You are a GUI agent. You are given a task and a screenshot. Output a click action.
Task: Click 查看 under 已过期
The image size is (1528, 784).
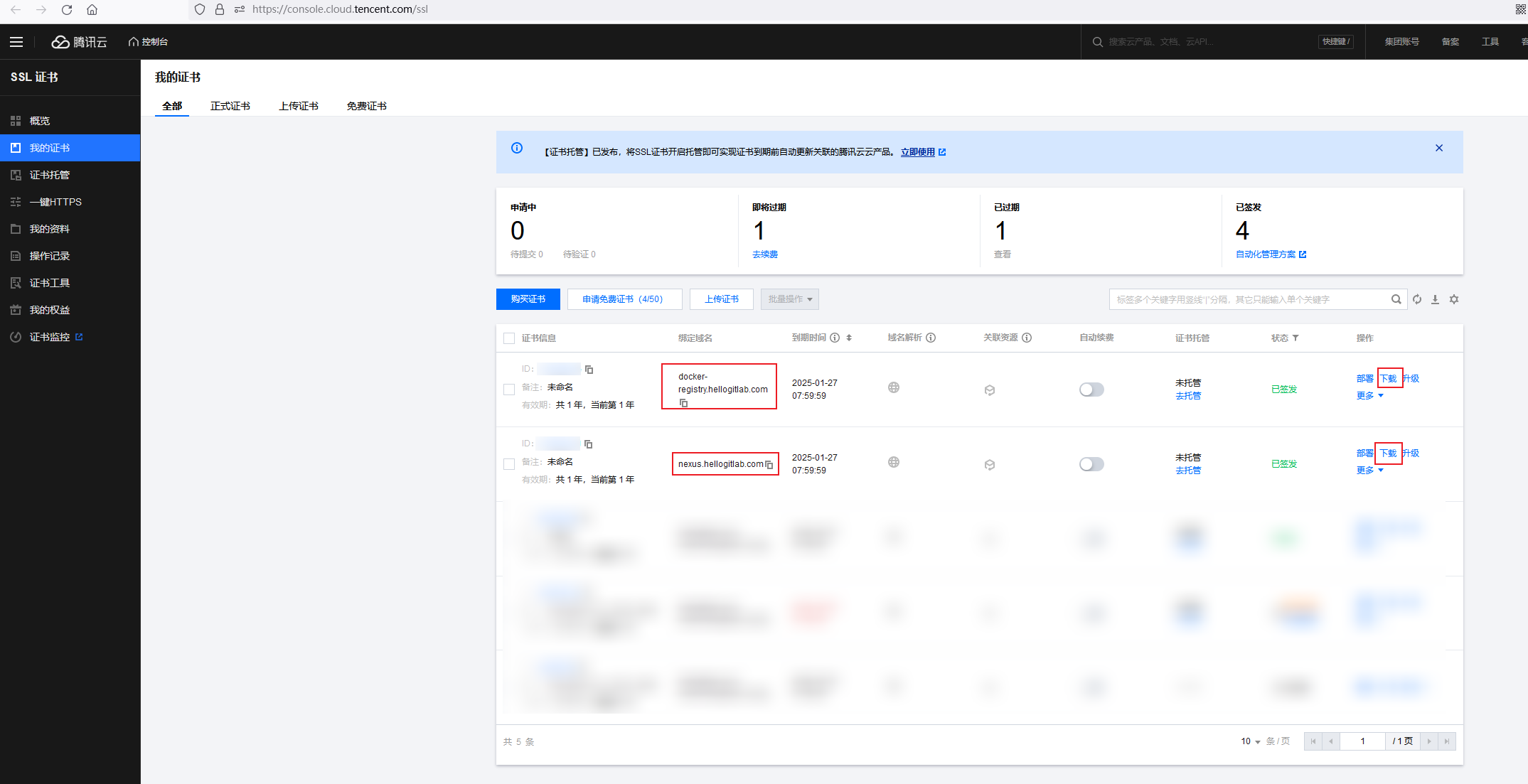[1003, 254]
